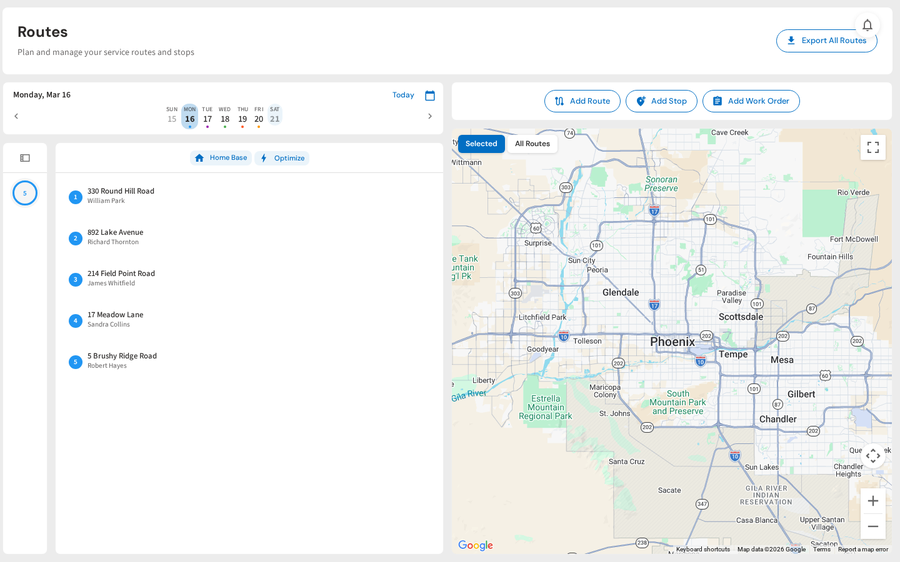This screenshot has width=900, height=562.
Task: Select Thursday 19 in week strip
Action: (243, 116)
